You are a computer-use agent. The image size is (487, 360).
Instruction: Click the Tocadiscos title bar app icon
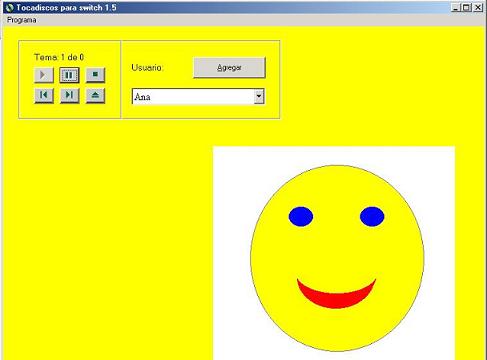tap(10, 7)
